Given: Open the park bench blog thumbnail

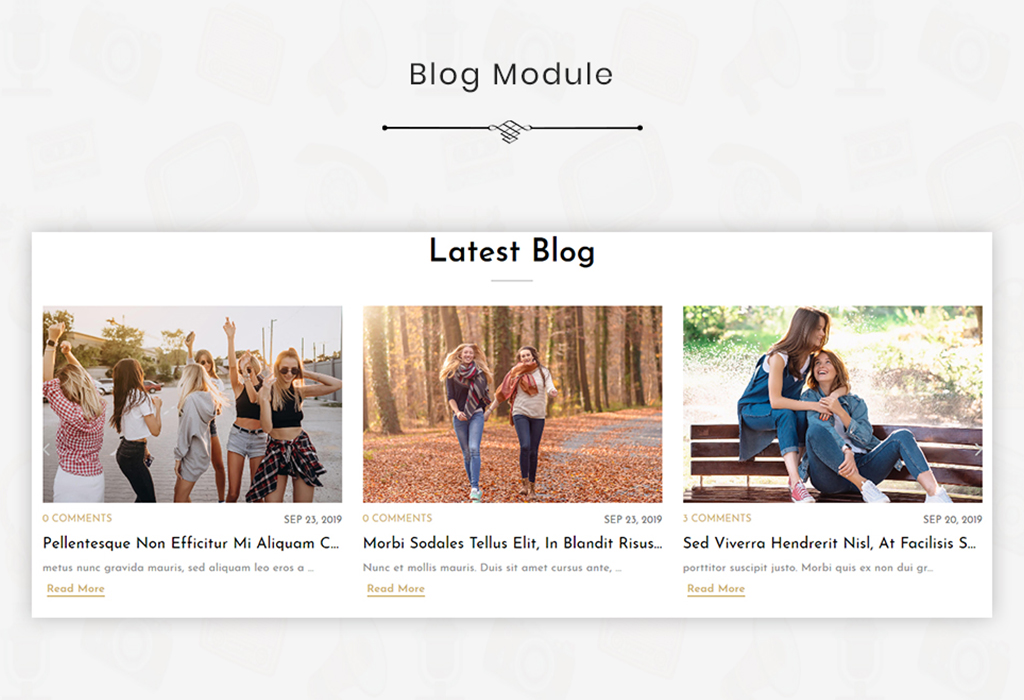Looking at the screenshot, I should click(x=833, y=404).
